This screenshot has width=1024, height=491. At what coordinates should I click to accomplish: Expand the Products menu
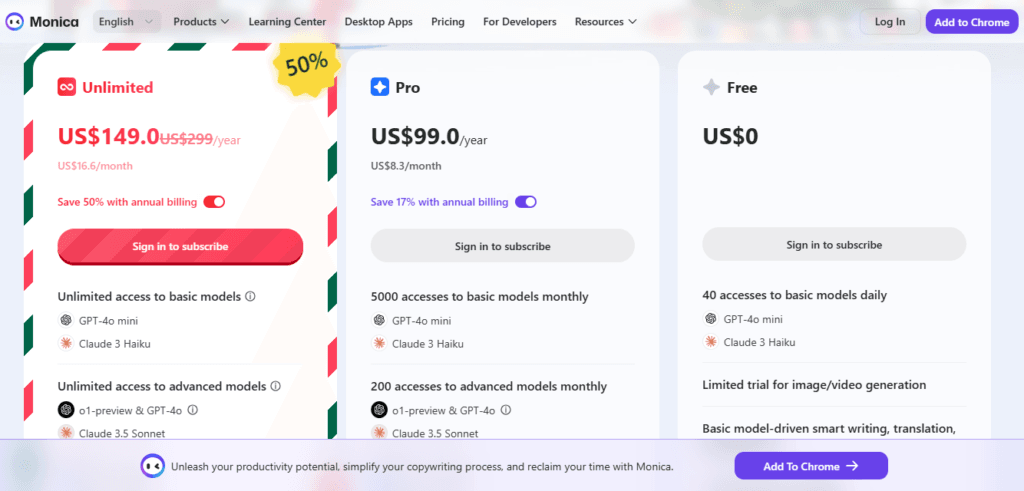(201, 21)
